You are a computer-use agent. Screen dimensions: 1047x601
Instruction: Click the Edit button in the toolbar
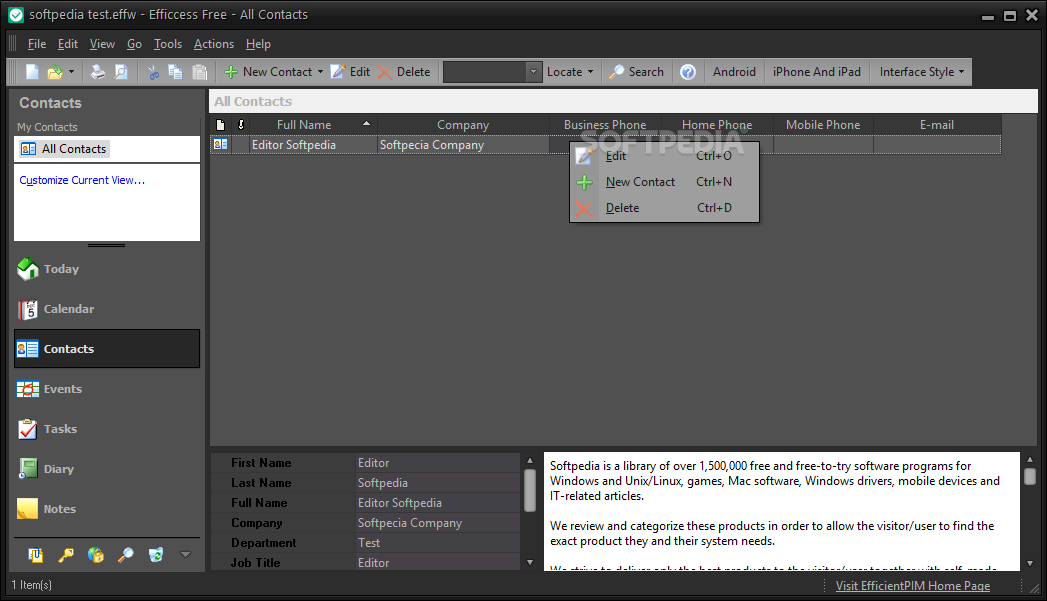coord(351,71)
